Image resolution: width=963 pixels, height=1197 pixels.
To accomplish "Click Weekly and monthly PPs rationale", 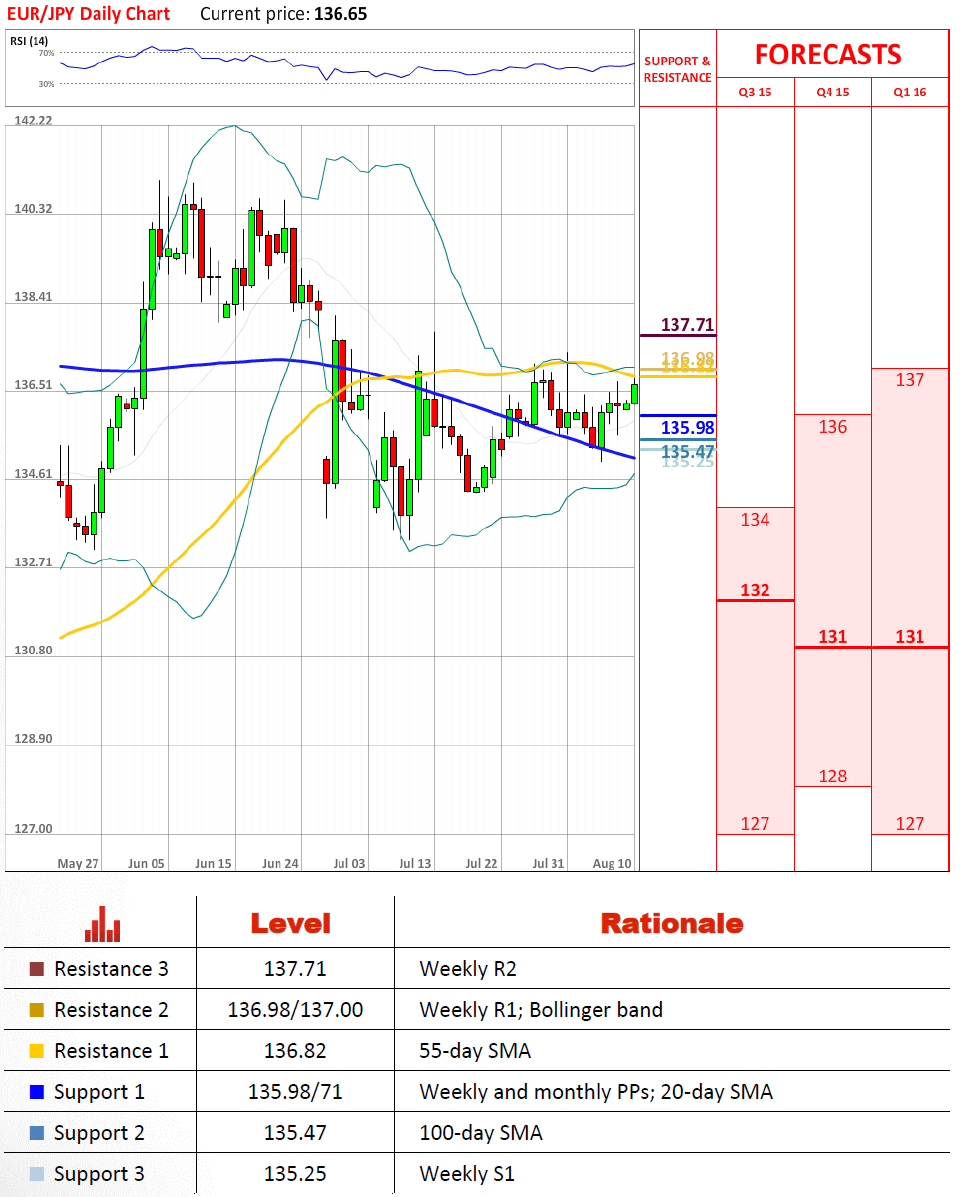I will 596,1092.
